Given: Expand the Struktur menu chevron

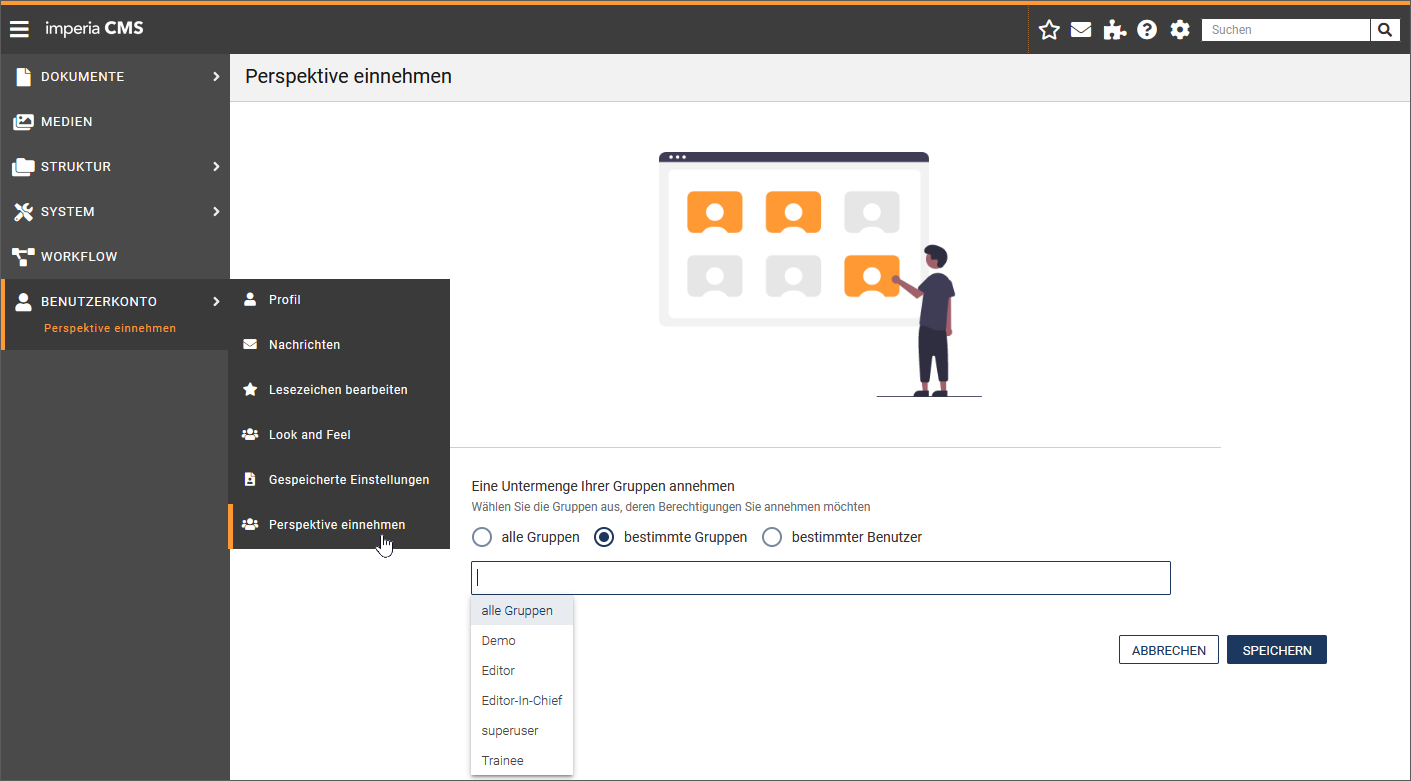Looking at the screenshot, I should click(x=216, y=167).
